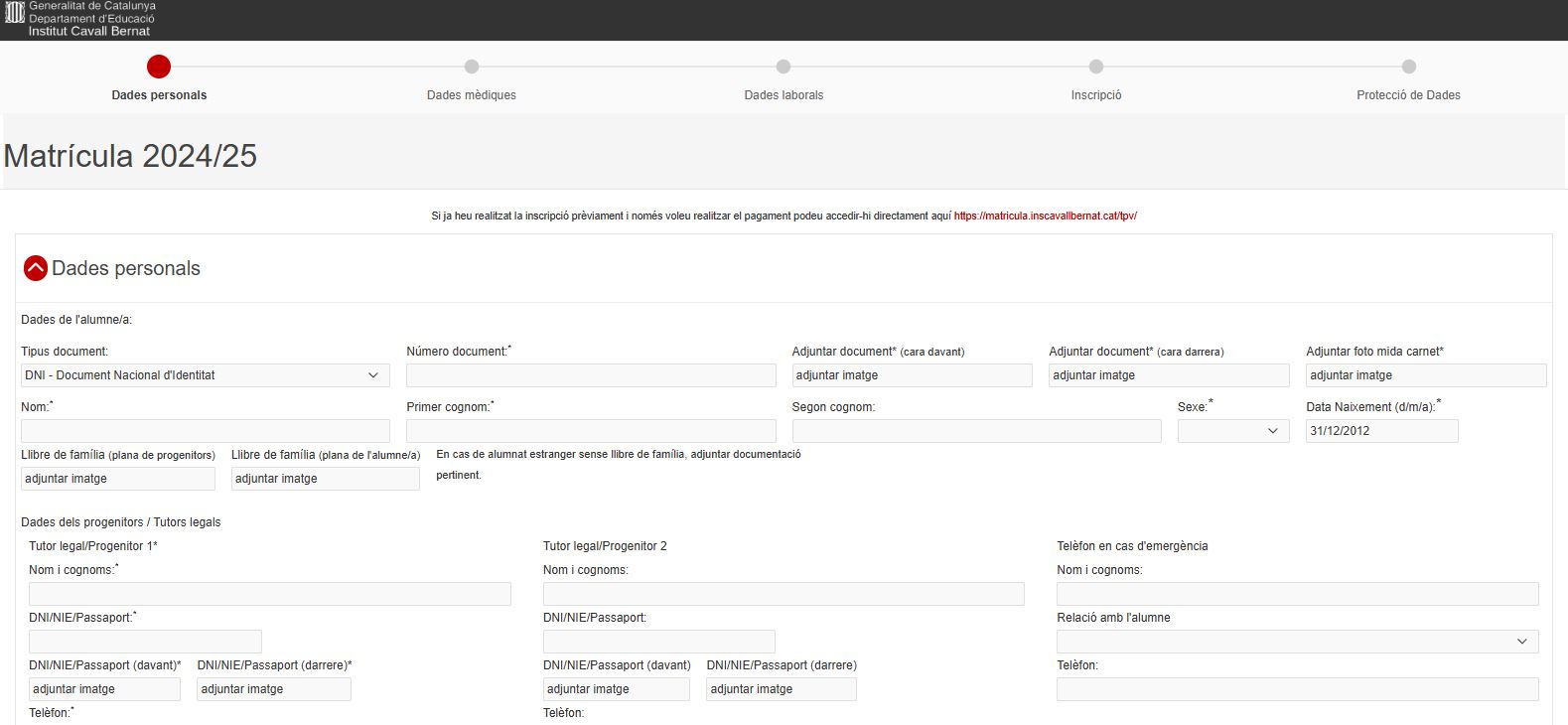Attach the front side document image
This screenshot has width=1568, height=725.
pos(912,375)
